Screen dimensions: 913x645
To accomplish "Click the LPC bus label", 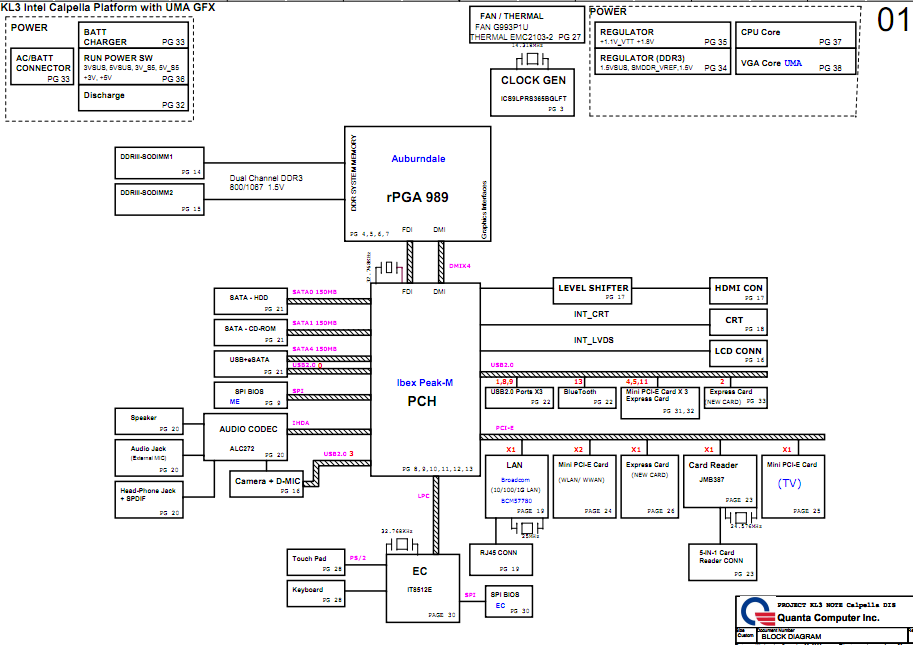I will point(423,496).
